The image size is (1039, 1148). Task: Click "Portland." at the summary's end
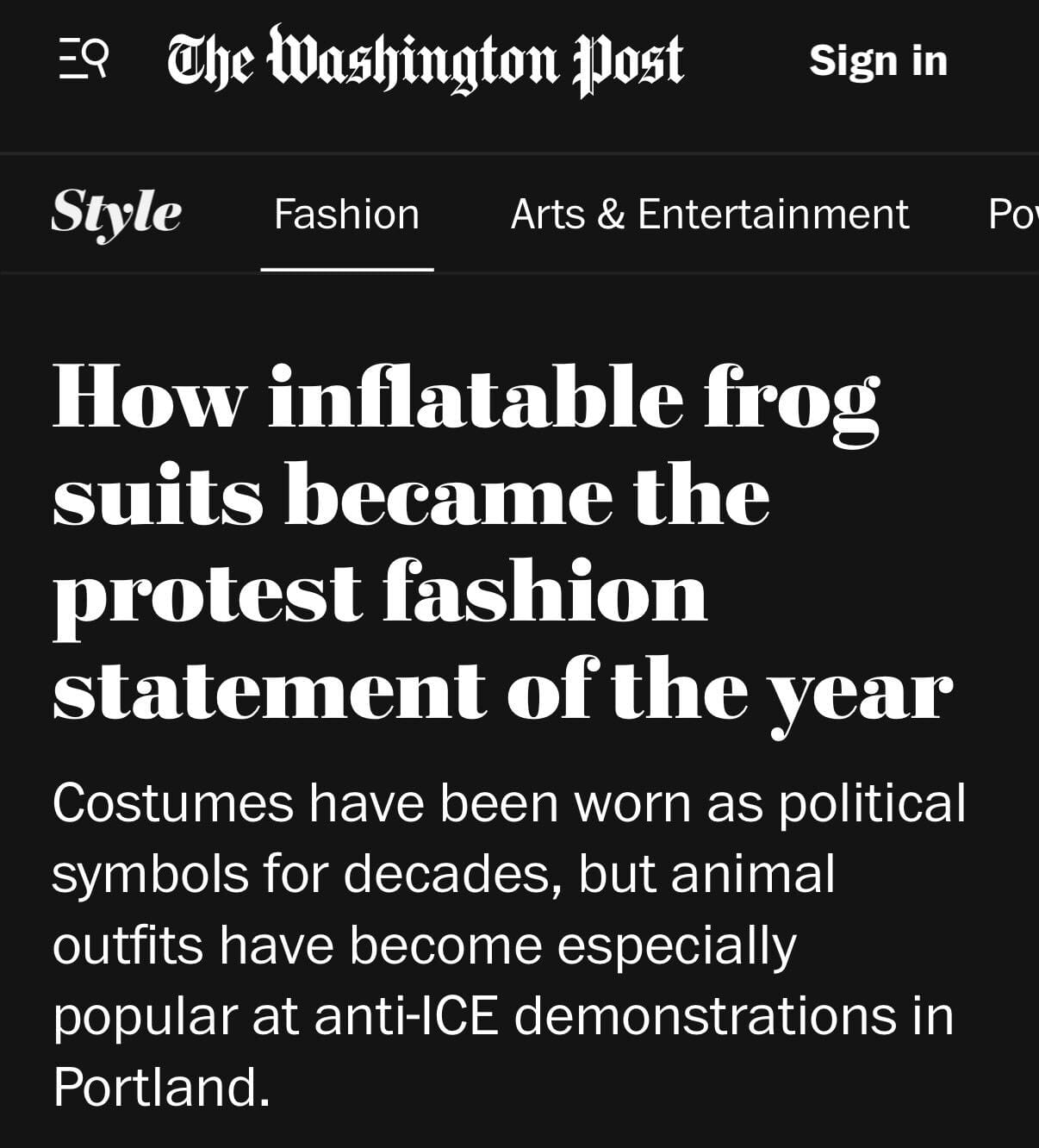pos(161,1086)
